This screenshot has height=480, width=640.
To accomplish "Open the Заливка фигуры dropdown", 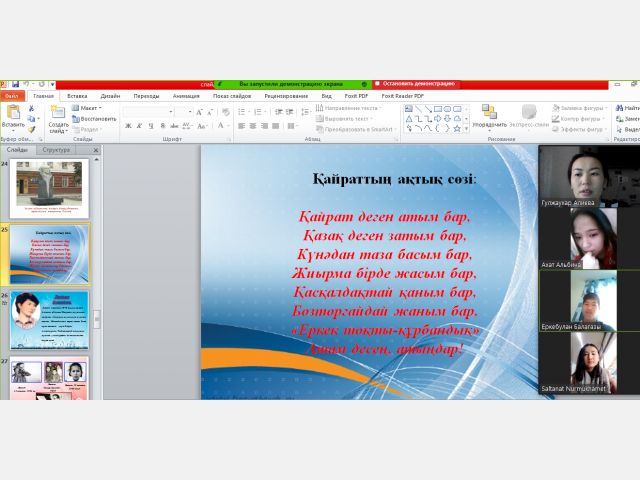I will [580, 108].
